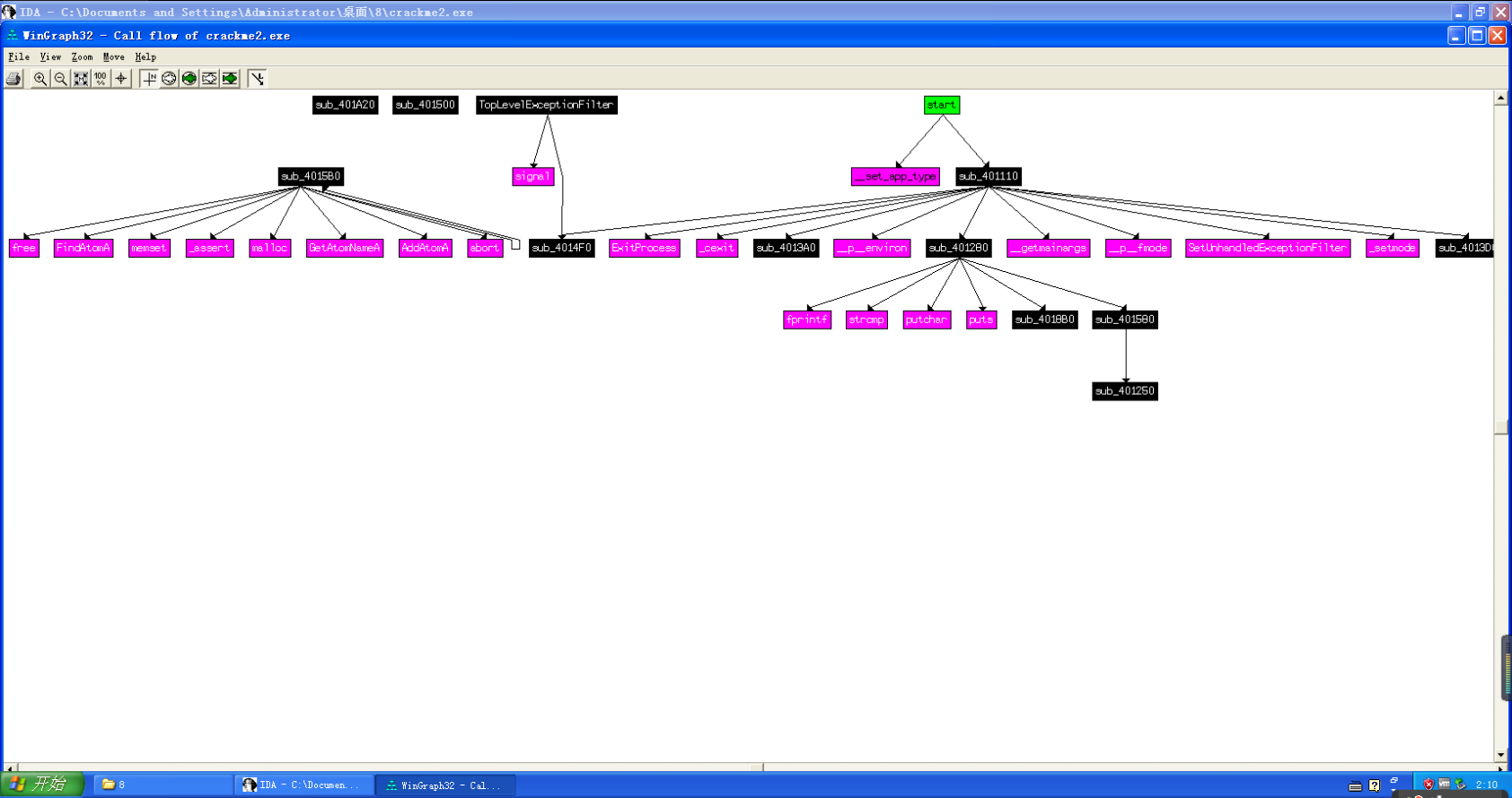Select the _assert node
This screenshot has width=1512, height=798.
tap(210, 249)
